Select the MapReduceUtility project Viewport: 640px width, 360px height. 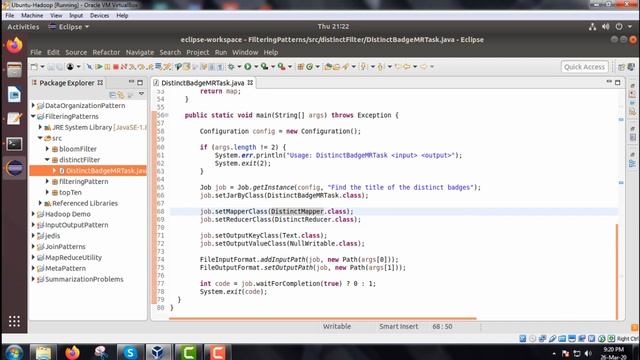(x=73, y=258)
